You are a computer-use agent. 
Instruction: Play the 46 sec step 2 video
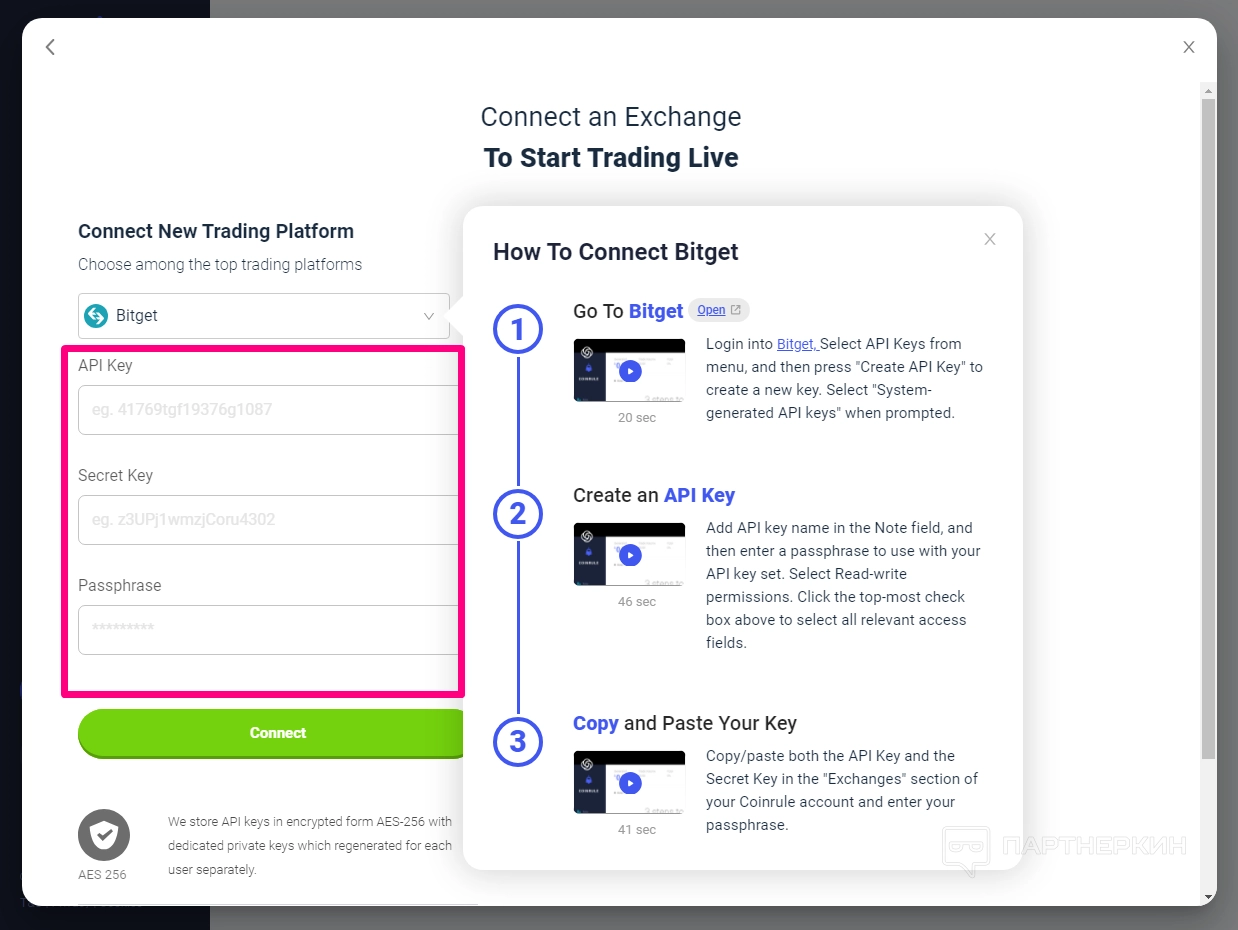(x=629, y=555)
